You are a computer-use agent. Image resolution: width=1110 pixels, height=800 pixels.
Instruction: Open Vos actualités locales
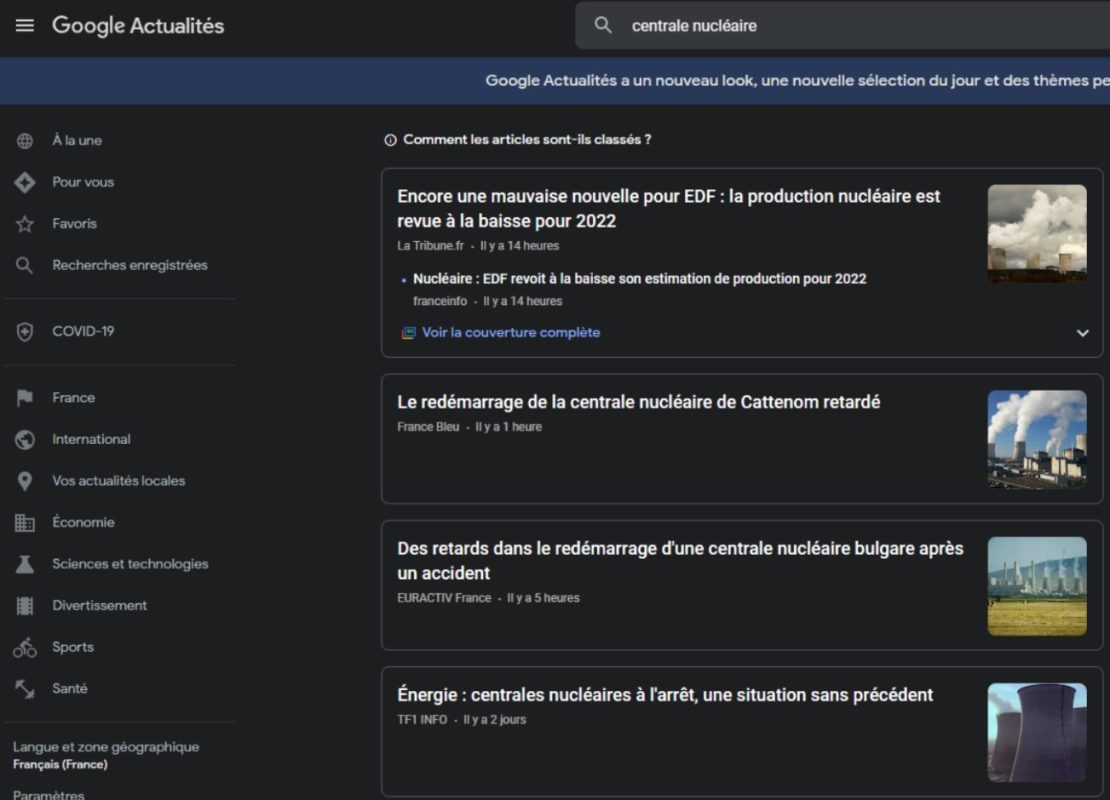point(118,481)
